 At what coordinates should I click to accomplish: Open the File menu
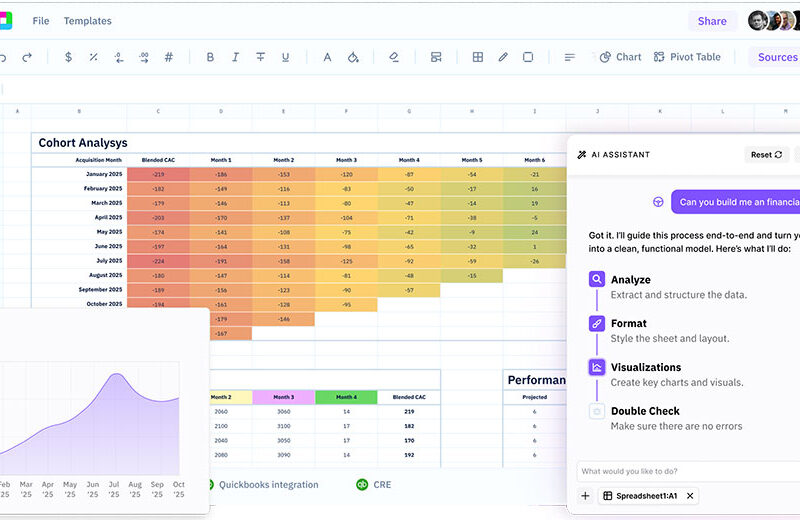point(41,21)
